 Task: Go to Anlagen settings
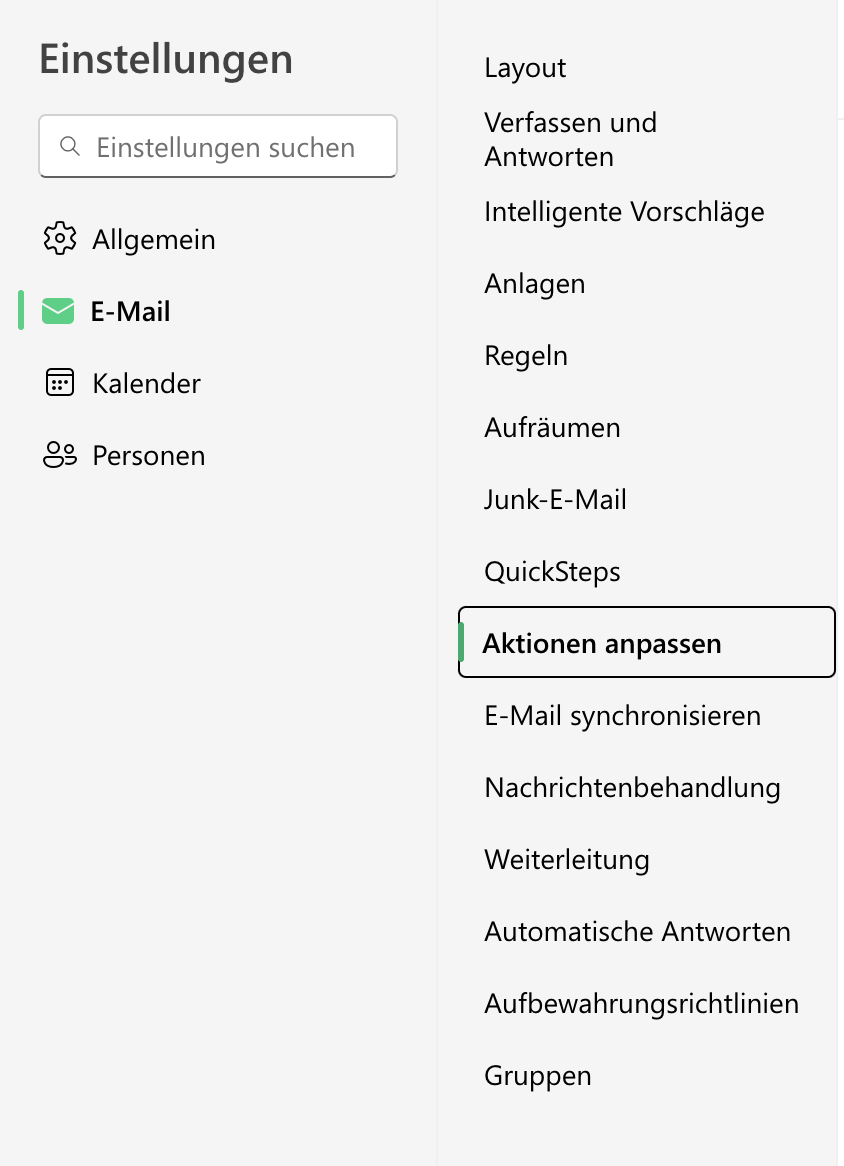[x=534, y=284]
